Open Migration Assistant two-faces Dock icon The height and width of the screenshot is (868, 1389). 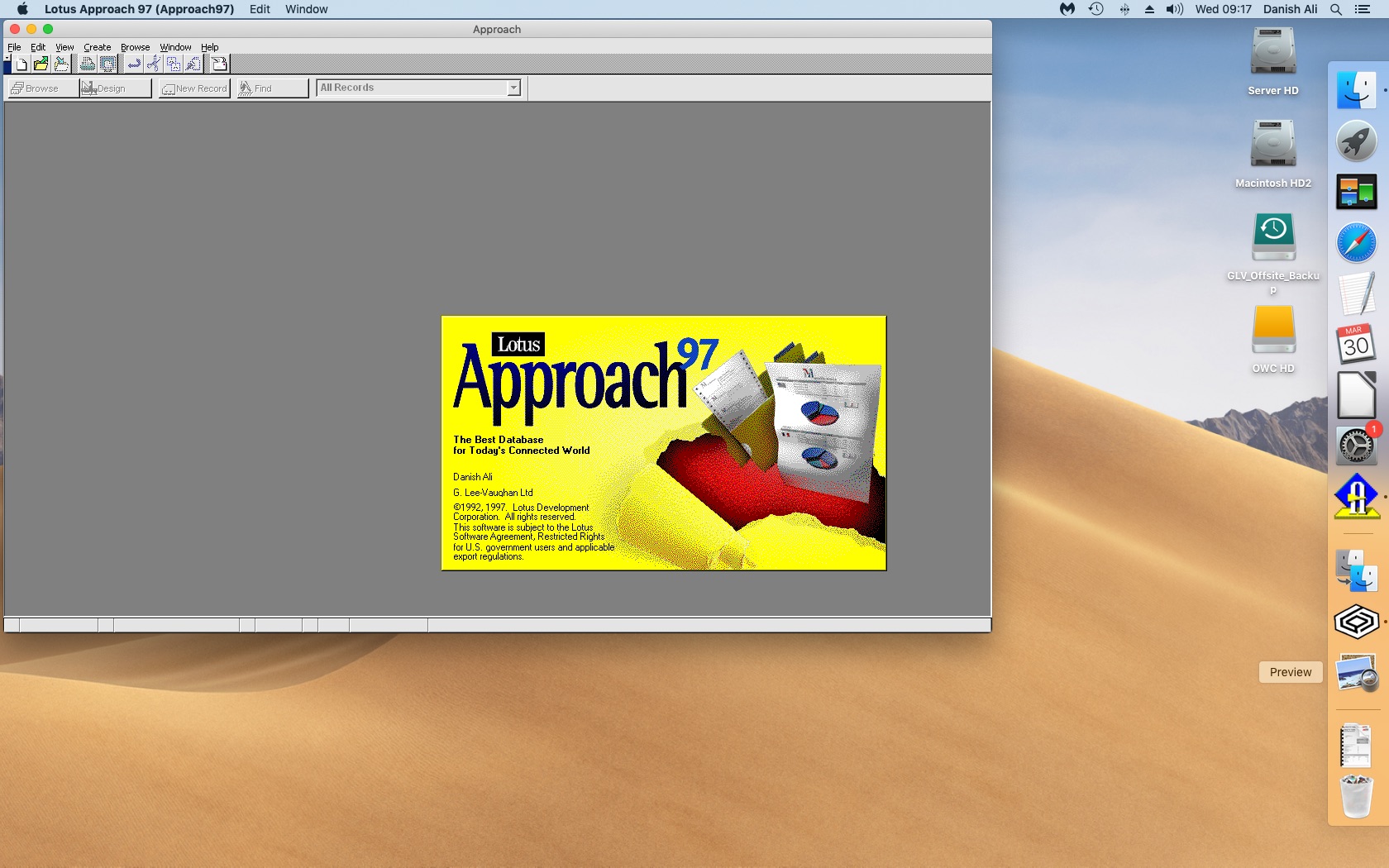1357,571
